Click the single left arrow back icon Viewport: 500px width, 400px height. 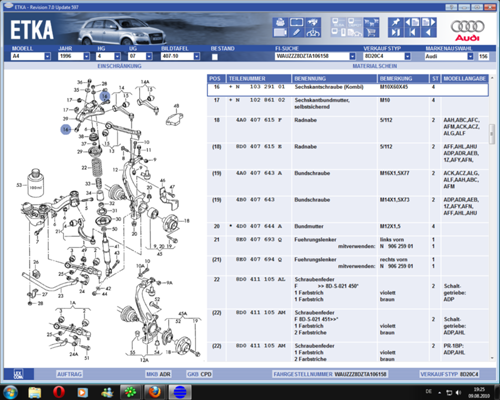pyautogui.click(x=428, y=32)
